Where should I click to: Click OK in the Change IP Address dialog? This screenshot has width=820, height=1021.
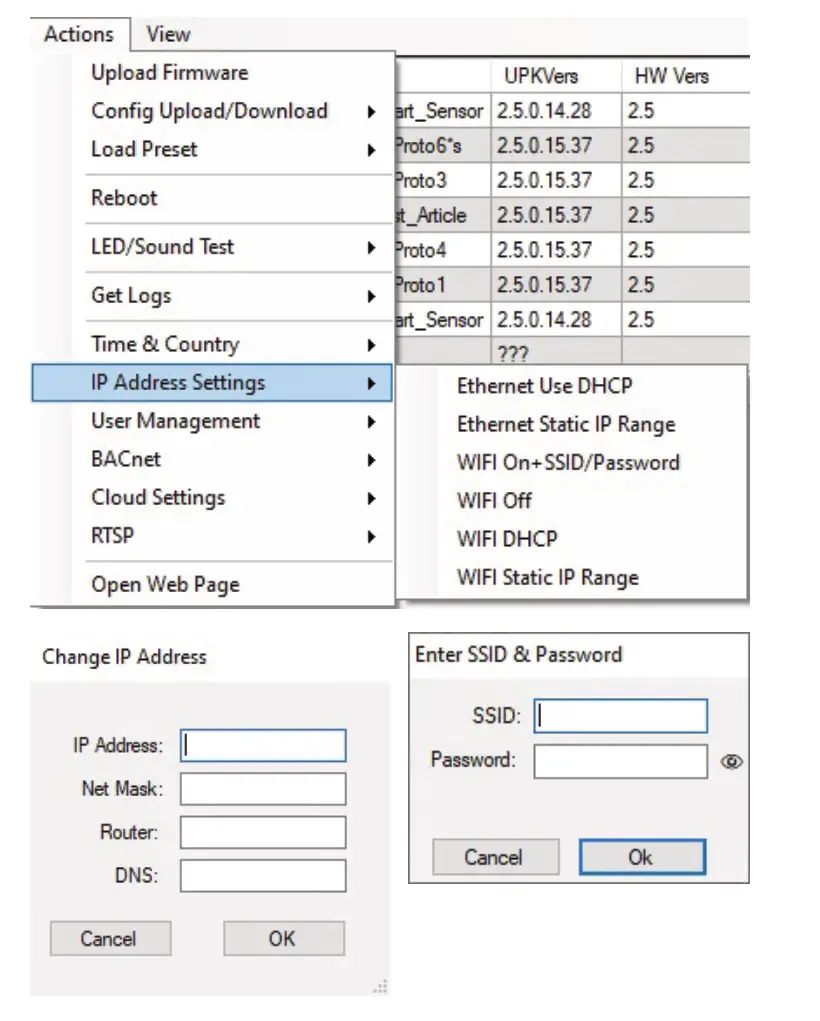(x=283, y=938)
